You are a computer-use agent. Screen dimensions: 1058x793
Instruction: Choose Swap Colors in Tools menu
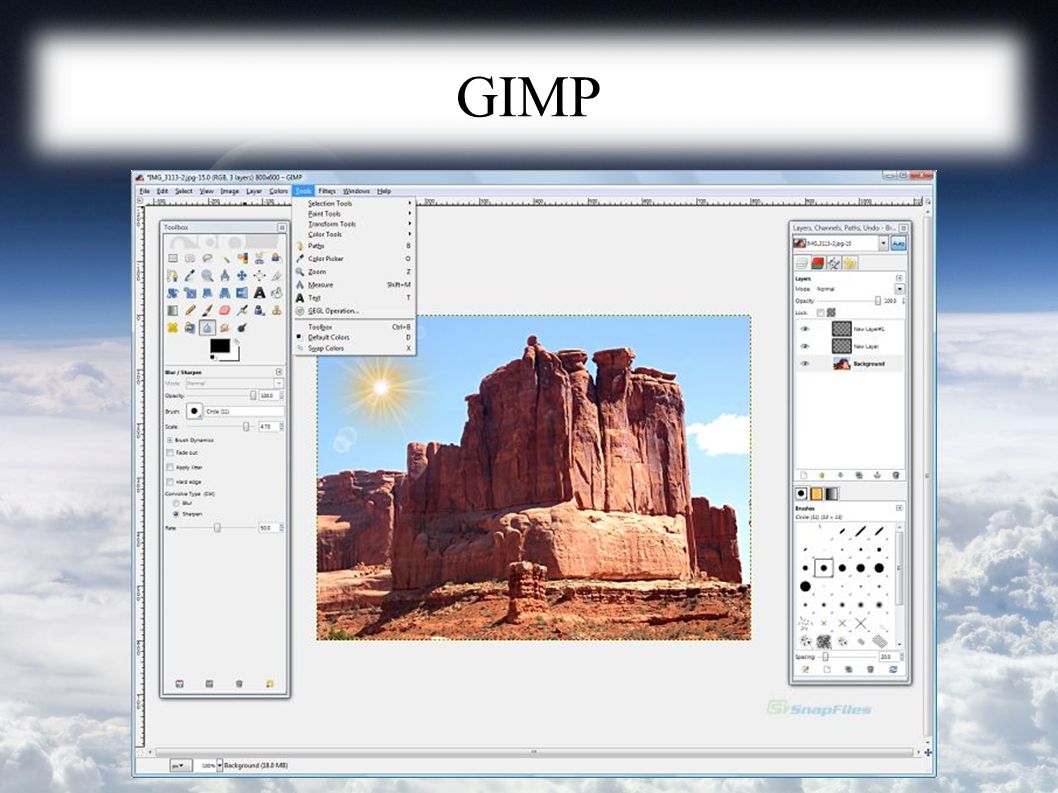click(355, 348)
